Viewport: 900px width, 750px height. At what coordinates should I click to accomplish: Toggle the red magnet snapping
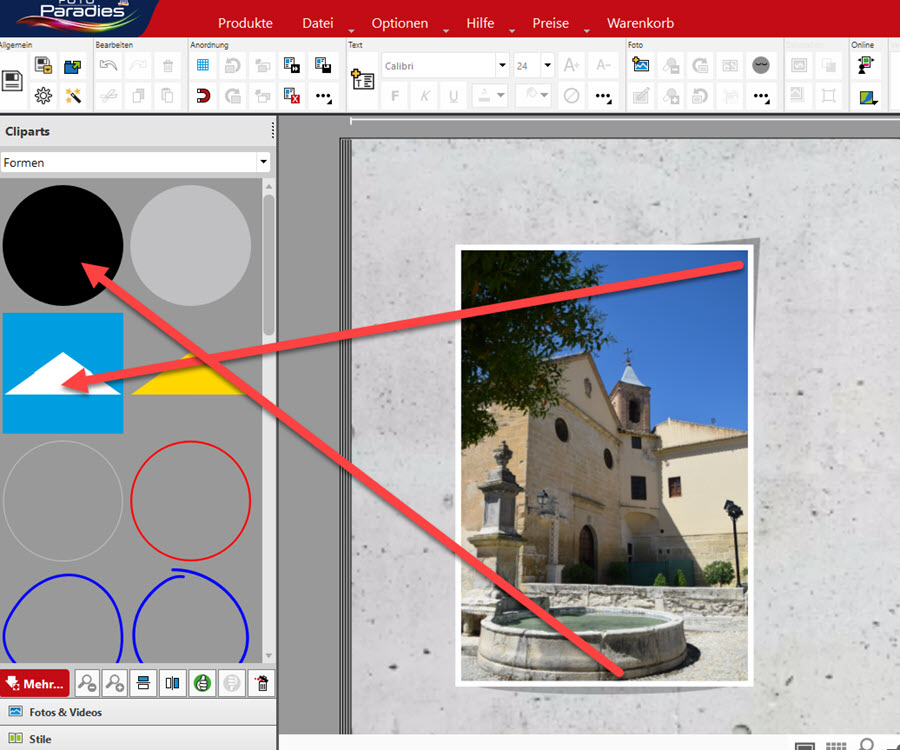203,96
